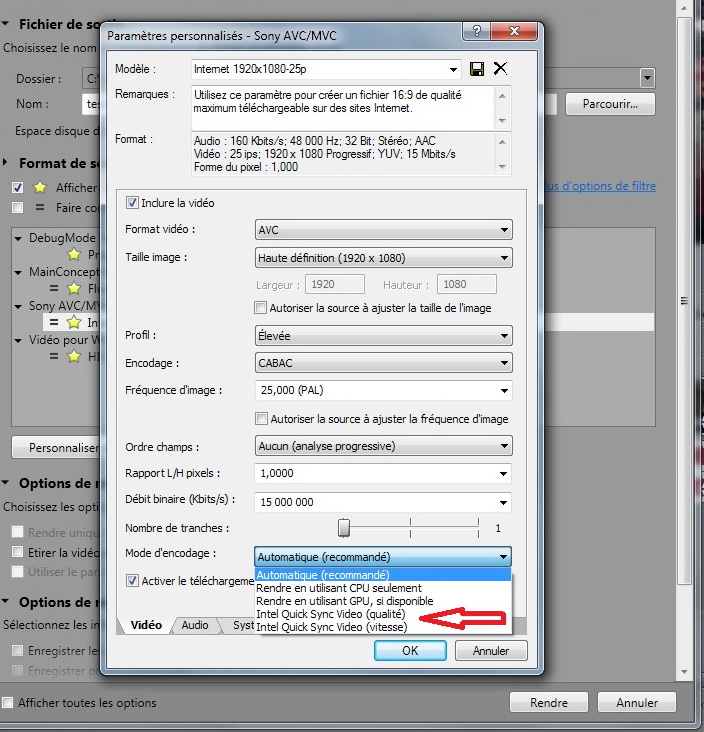Image resolution: width=704 pixels, height=732 pixels.
Task: Open the Modèle dropdown
Action: click(453, 70)
